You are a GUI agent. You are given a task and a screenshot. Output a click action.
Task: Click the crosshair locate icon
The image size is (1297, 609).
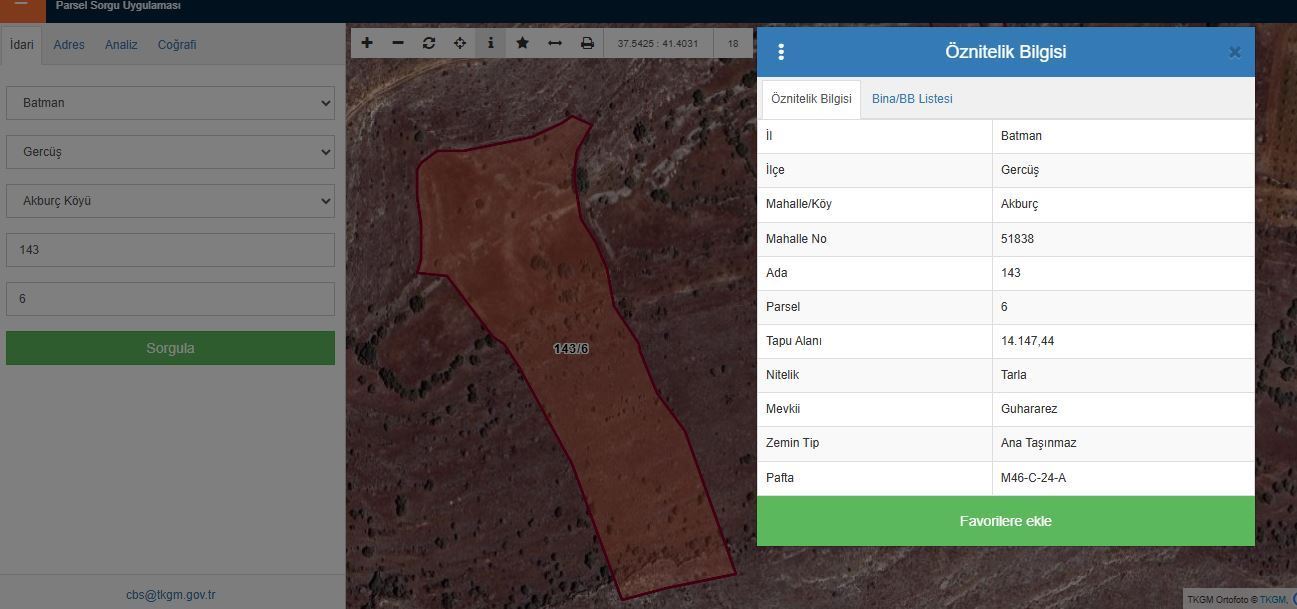[x=460, y=43]
